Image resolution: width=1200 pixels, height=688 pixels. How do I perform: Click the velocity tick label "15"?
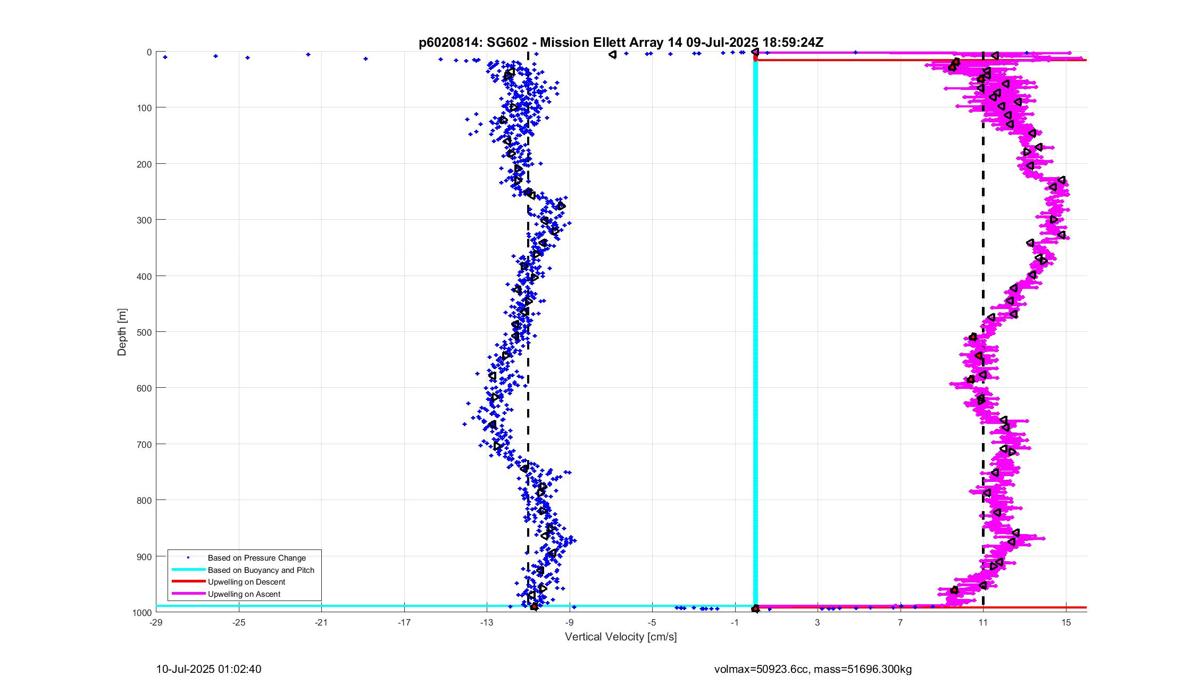(1066, 622)
